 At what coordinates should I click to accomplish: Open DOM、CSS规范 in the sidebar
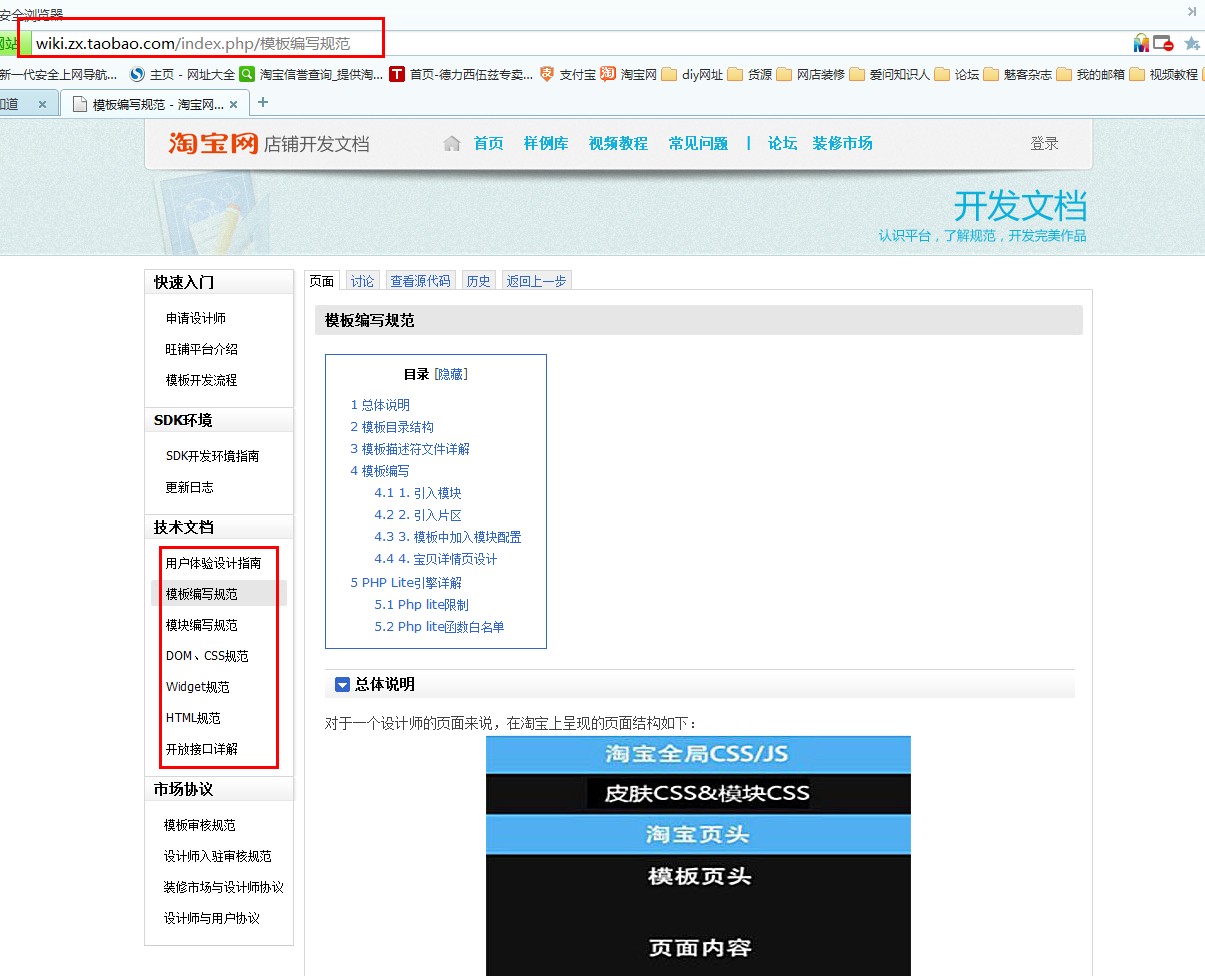tap(207, 656)
